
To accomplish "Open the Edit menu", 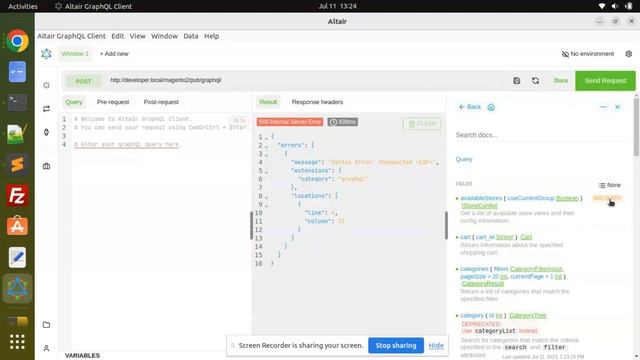I will coord(118,36).
